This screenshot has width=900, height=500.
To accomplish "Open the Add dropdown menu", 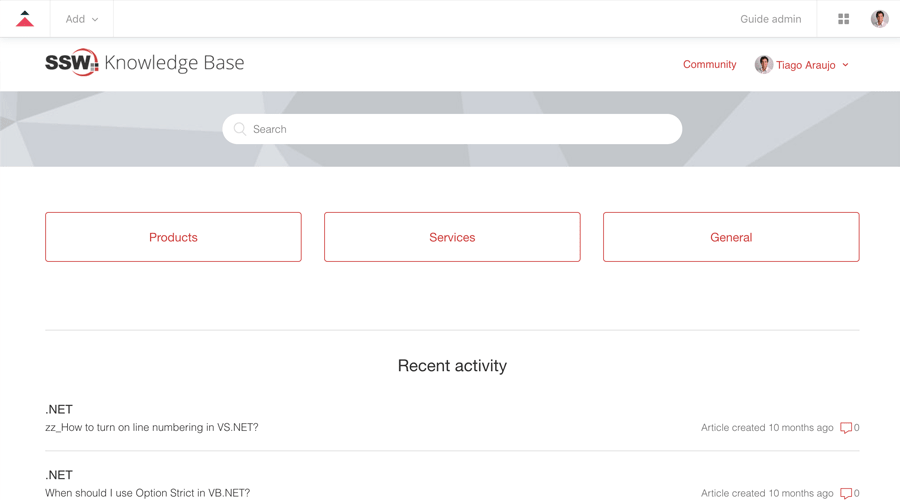I will tap(82, 19).
